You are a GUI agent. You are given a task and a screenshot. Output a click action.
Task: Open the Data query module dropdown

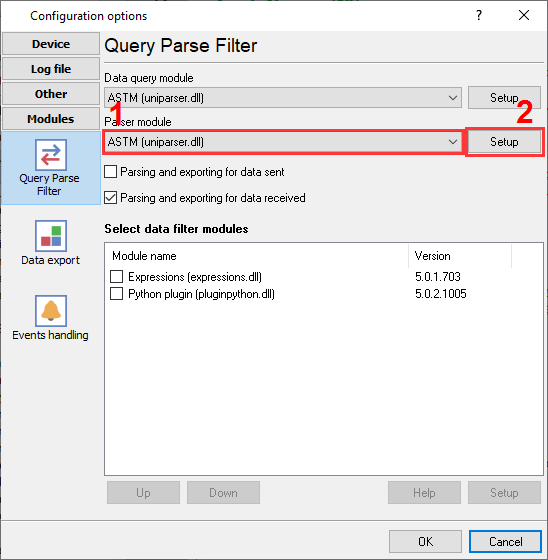click(283, 98)
